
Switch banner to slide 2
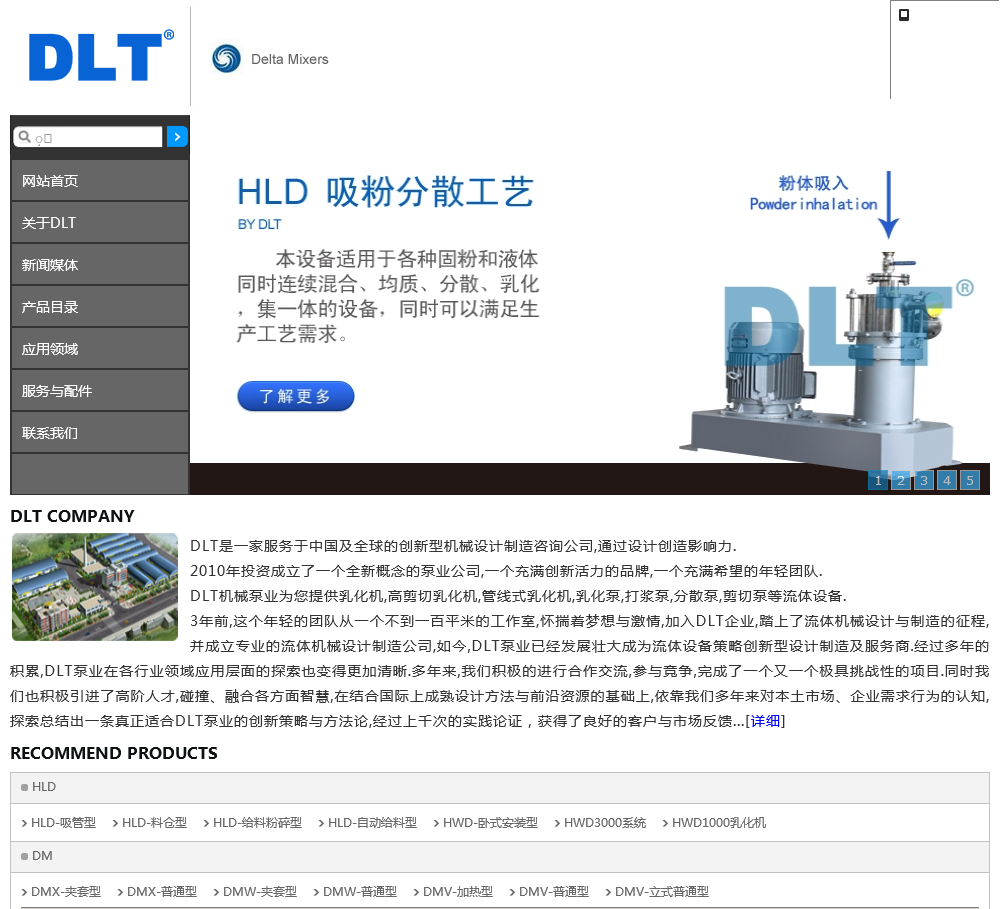click(901, 480)
